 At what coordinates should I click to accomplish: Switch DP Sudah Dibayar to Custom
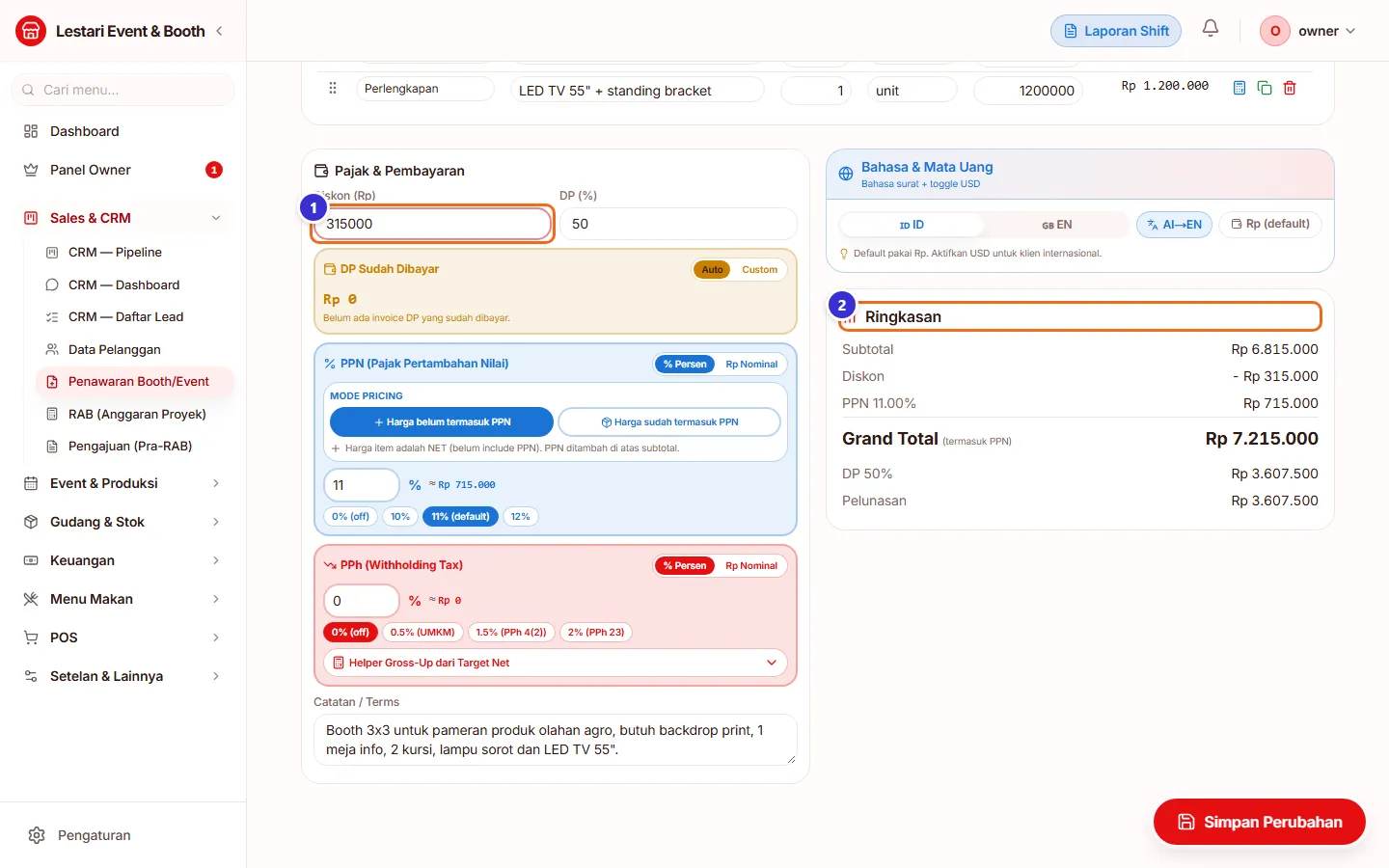[759, 270]
